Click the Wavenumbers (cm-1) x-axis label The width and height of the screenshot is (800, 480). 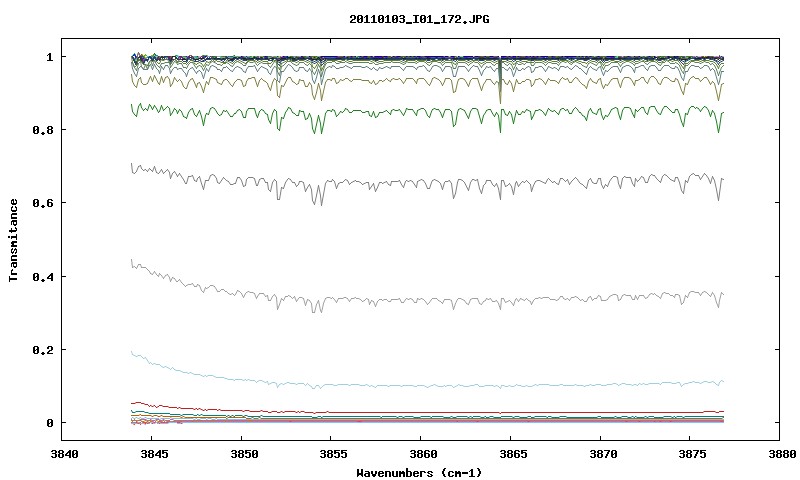419,473
